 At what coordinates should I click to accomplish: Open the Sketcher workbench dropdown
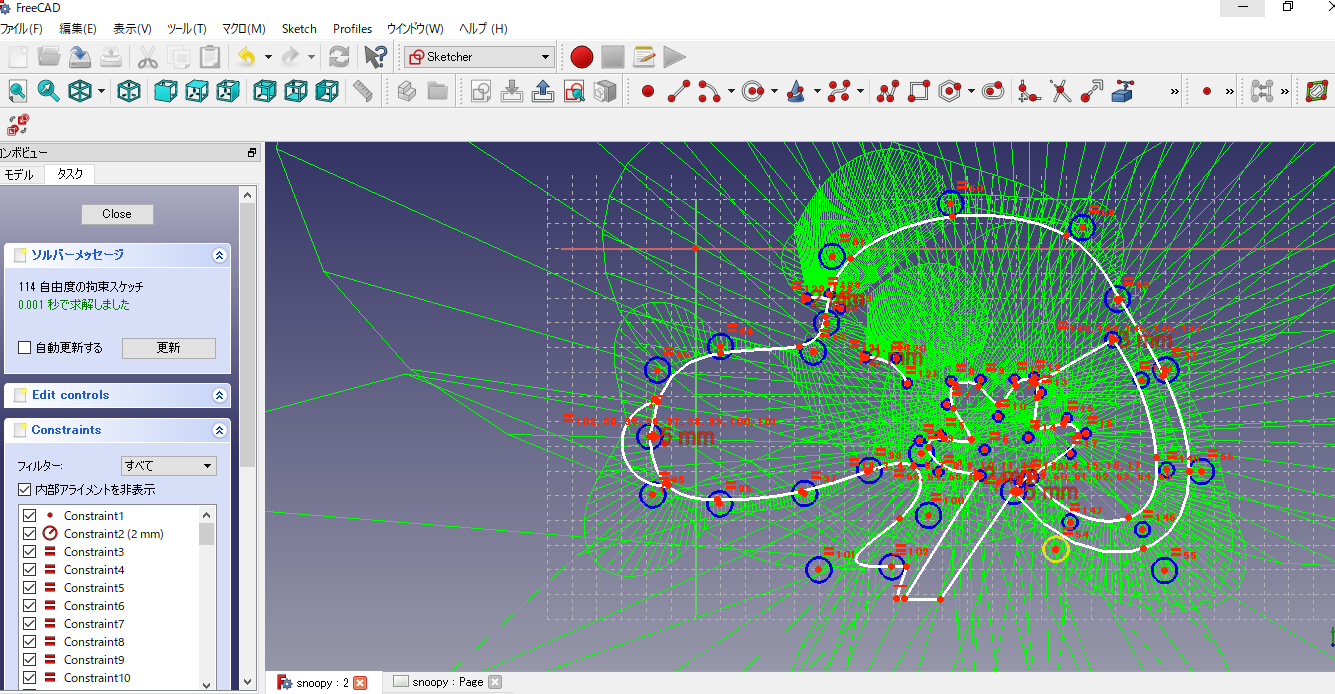coord(479,57)
